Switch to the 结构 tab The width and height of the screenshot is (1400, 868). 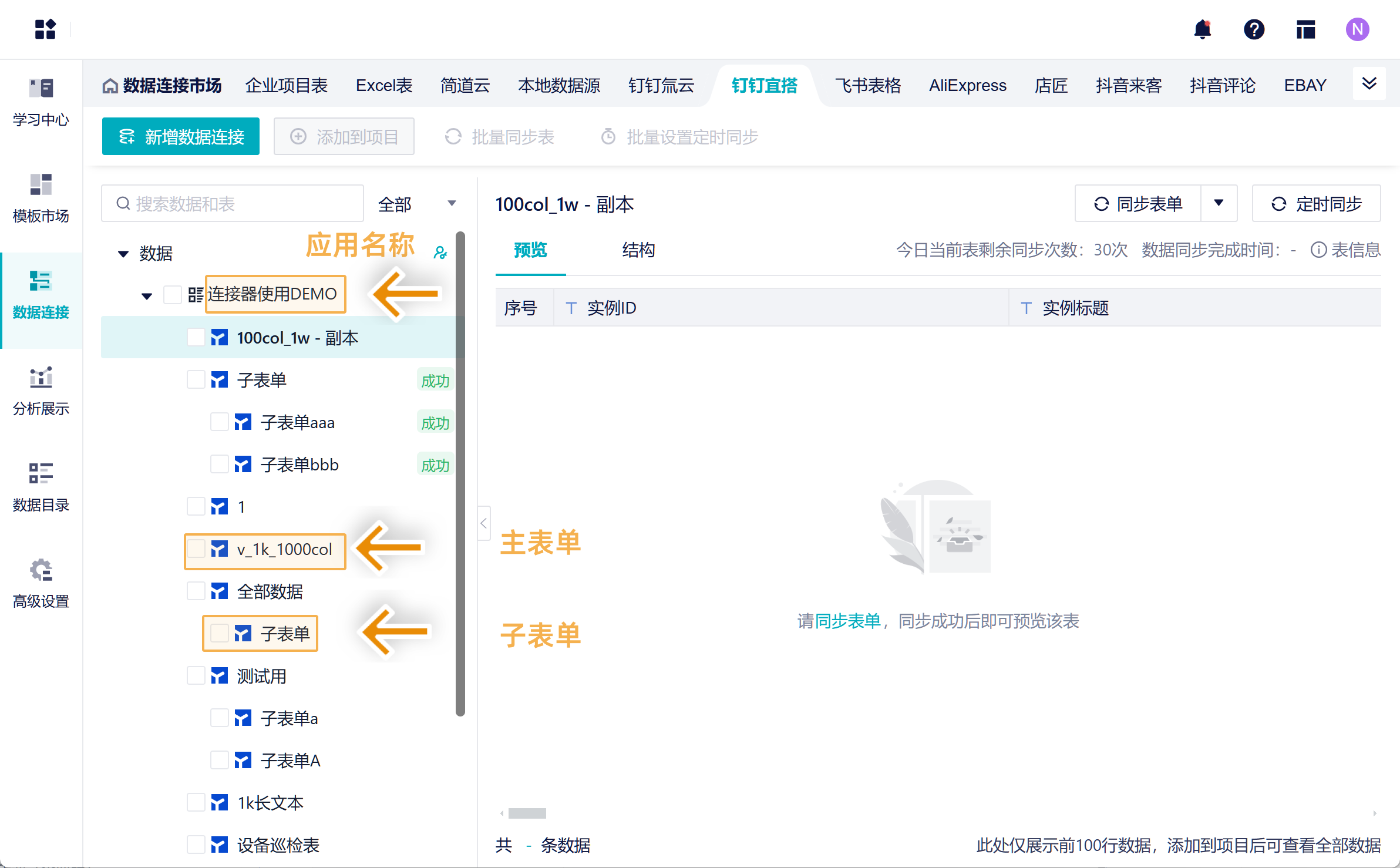638,250
